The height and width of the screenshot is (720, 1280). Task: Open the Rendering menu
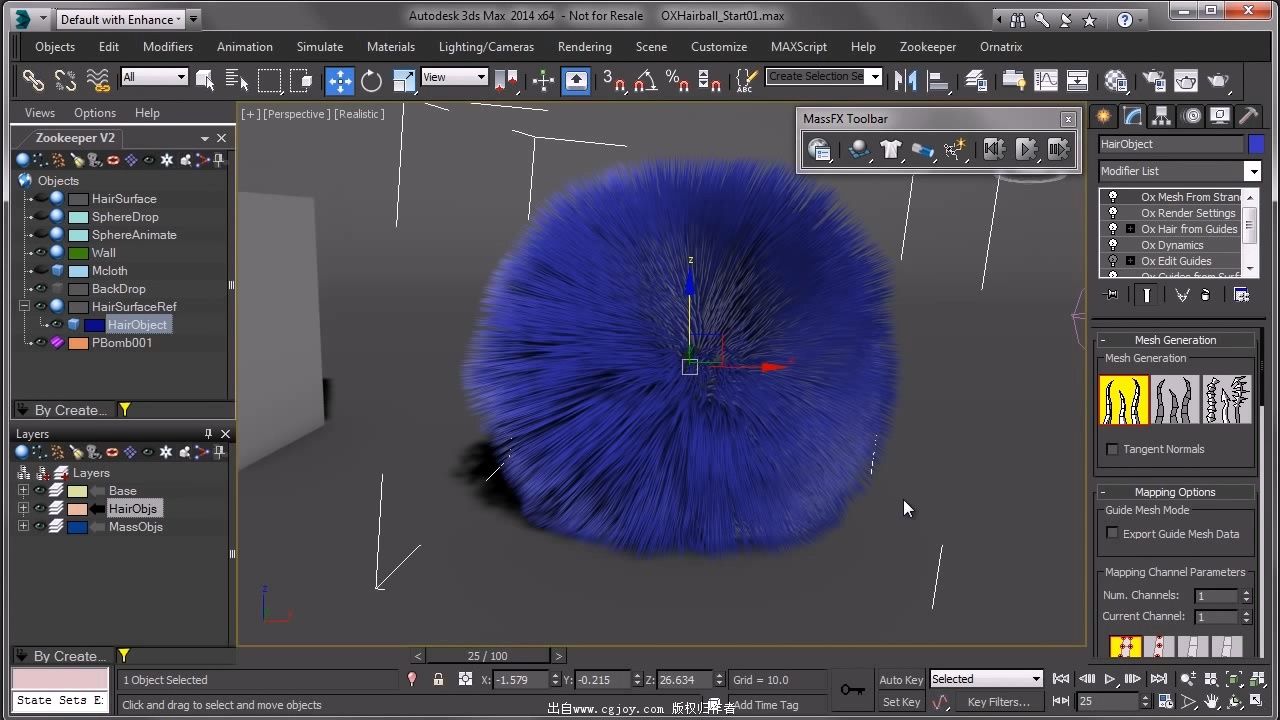click(x=585, y=47)
